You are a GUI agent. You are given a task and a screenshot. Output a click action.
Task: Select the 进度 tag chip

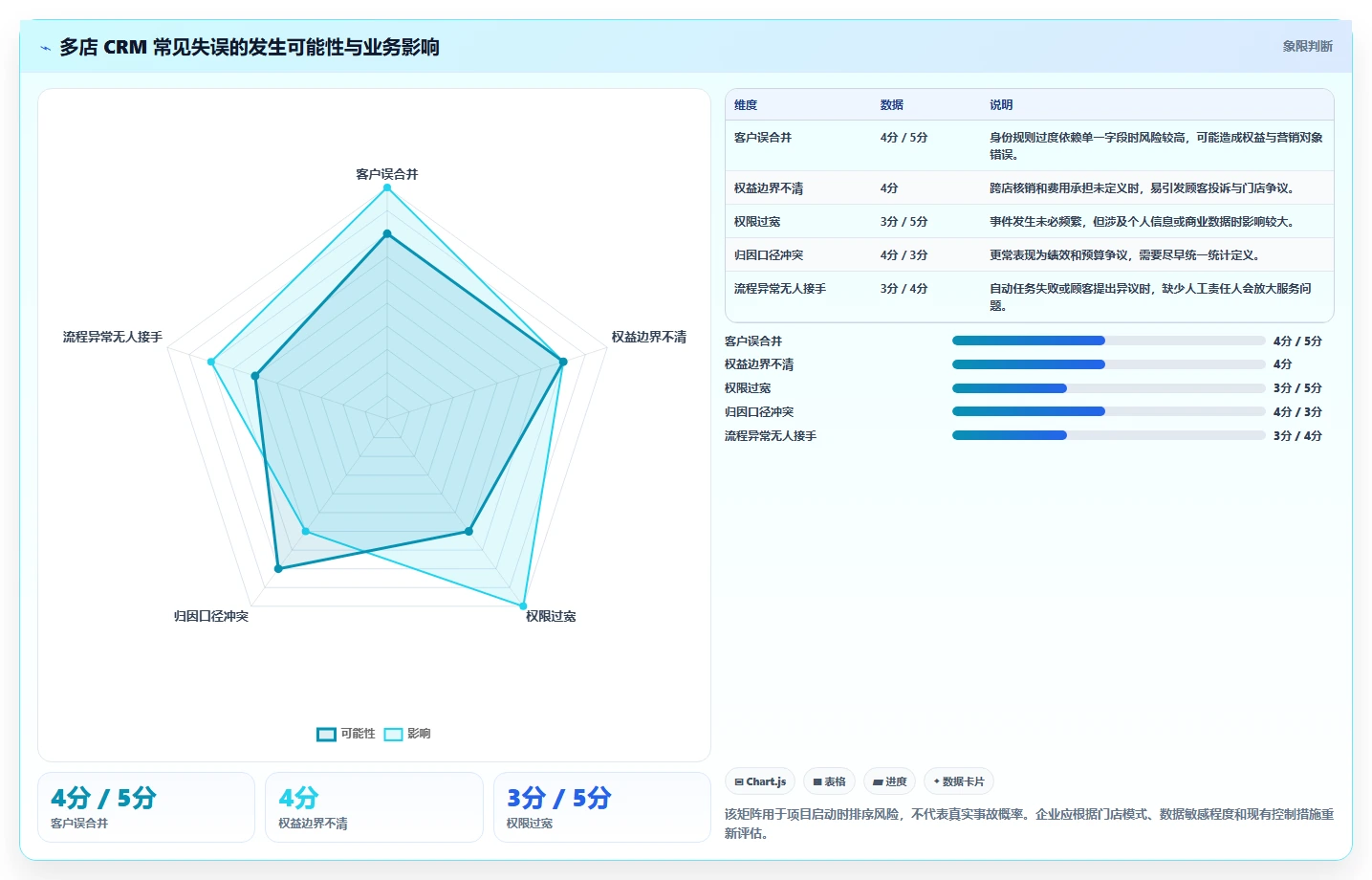tap(889, 781)
